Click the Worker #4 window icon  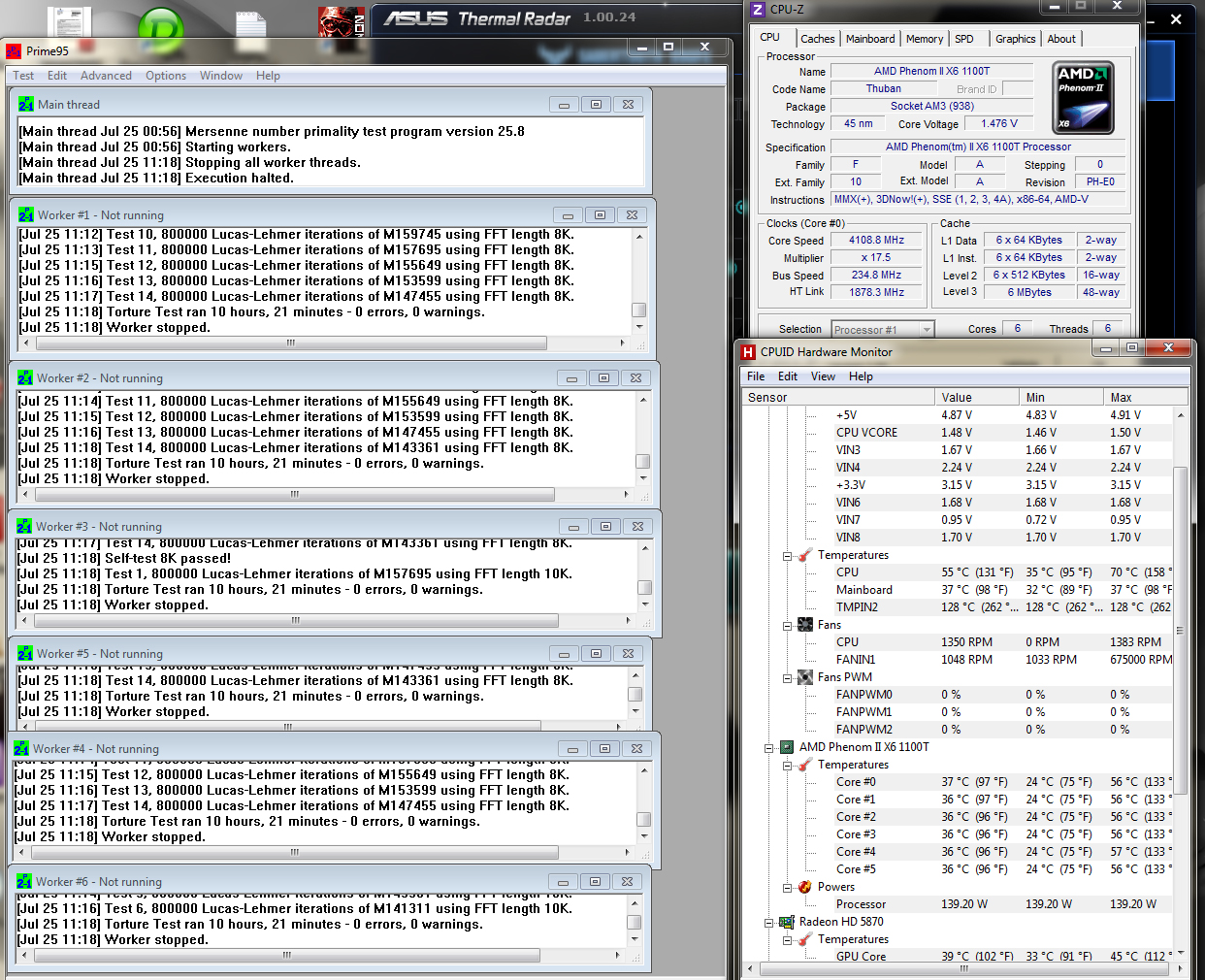coord(21,748)
